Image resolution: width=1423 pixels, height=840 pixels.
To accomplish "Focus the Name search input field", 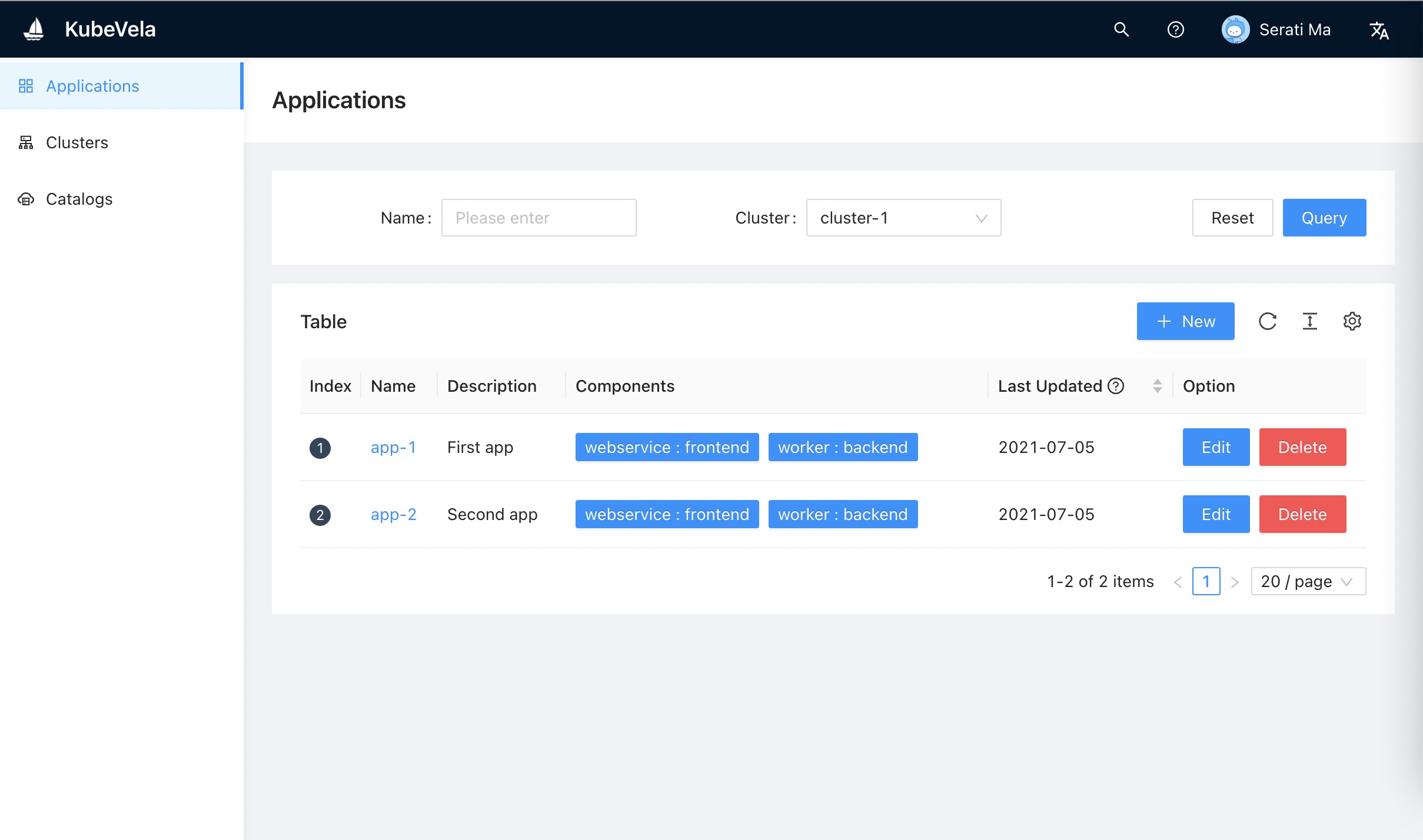I will click(538, 218).
